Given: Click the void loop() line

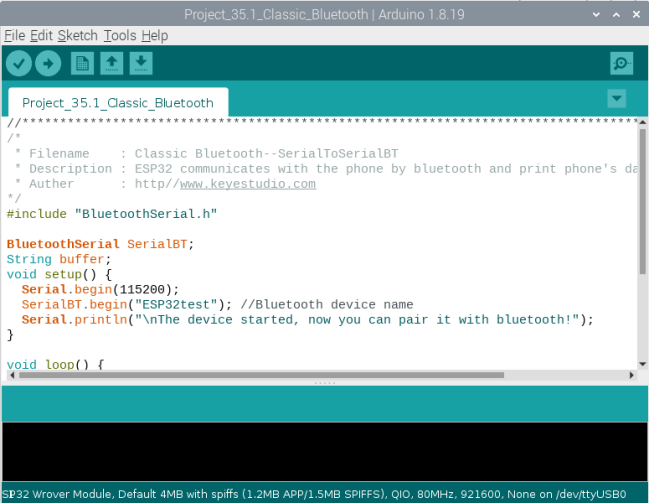Looking at the screenshot, I should pyautogui.click(x=55, y=364).
